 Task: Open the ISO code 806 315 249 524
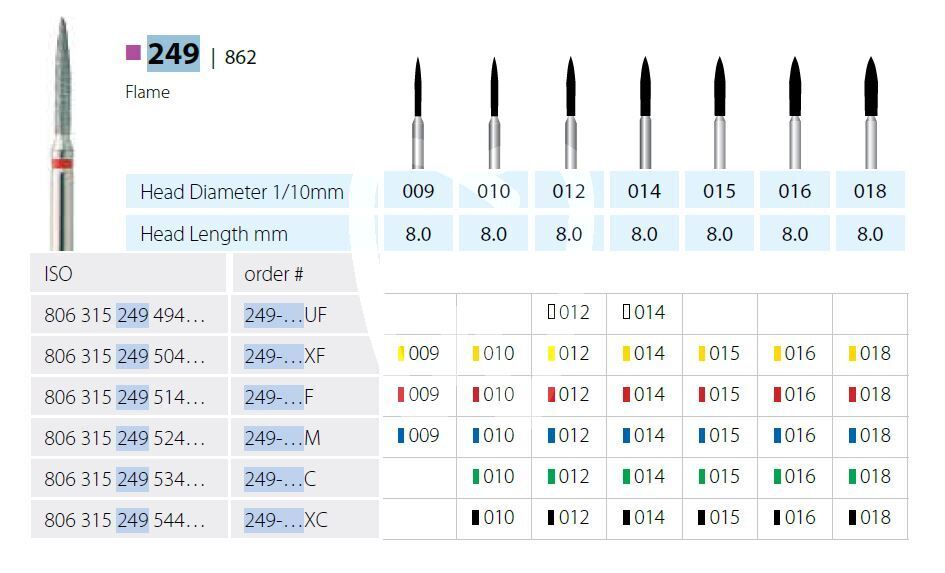click(x=124, y=438)
